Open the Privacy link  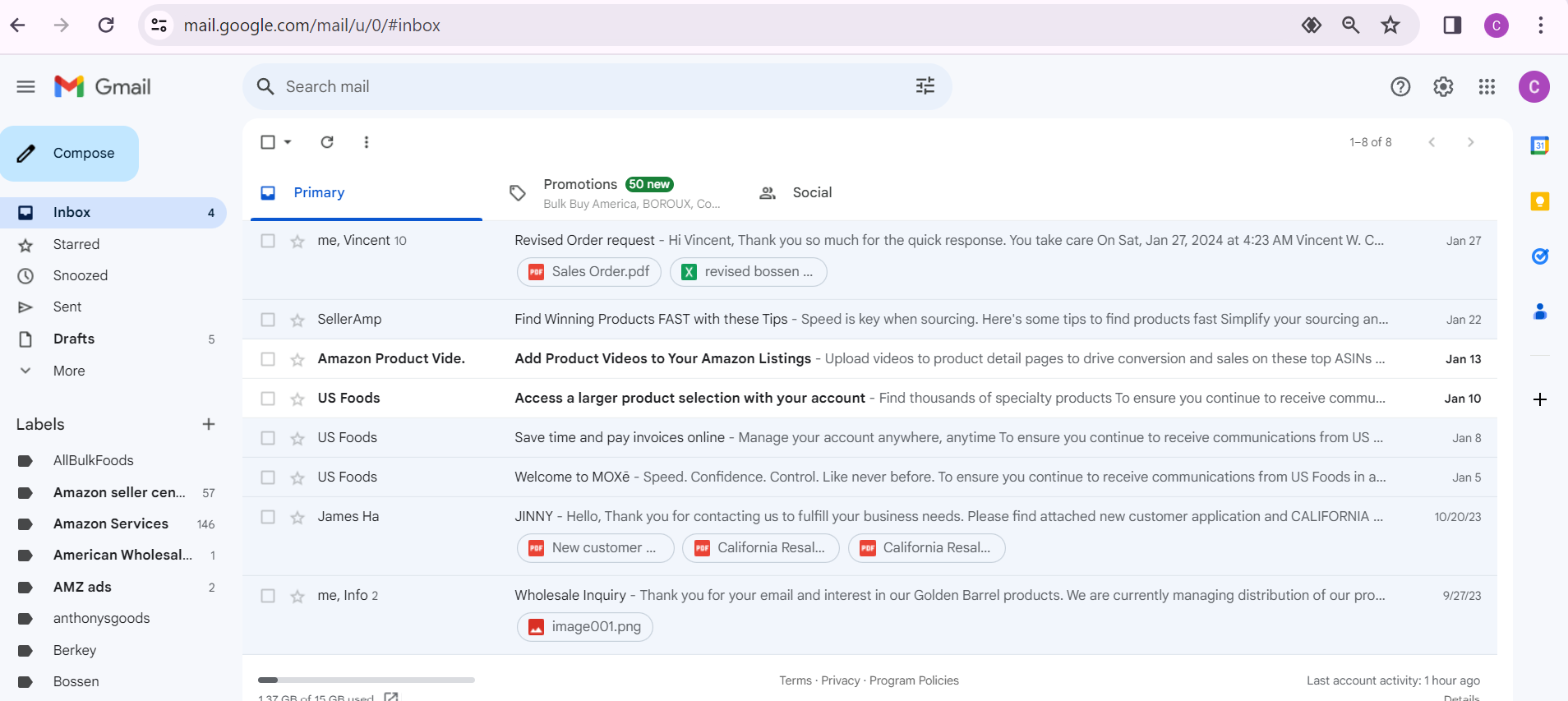click(840, 680)
